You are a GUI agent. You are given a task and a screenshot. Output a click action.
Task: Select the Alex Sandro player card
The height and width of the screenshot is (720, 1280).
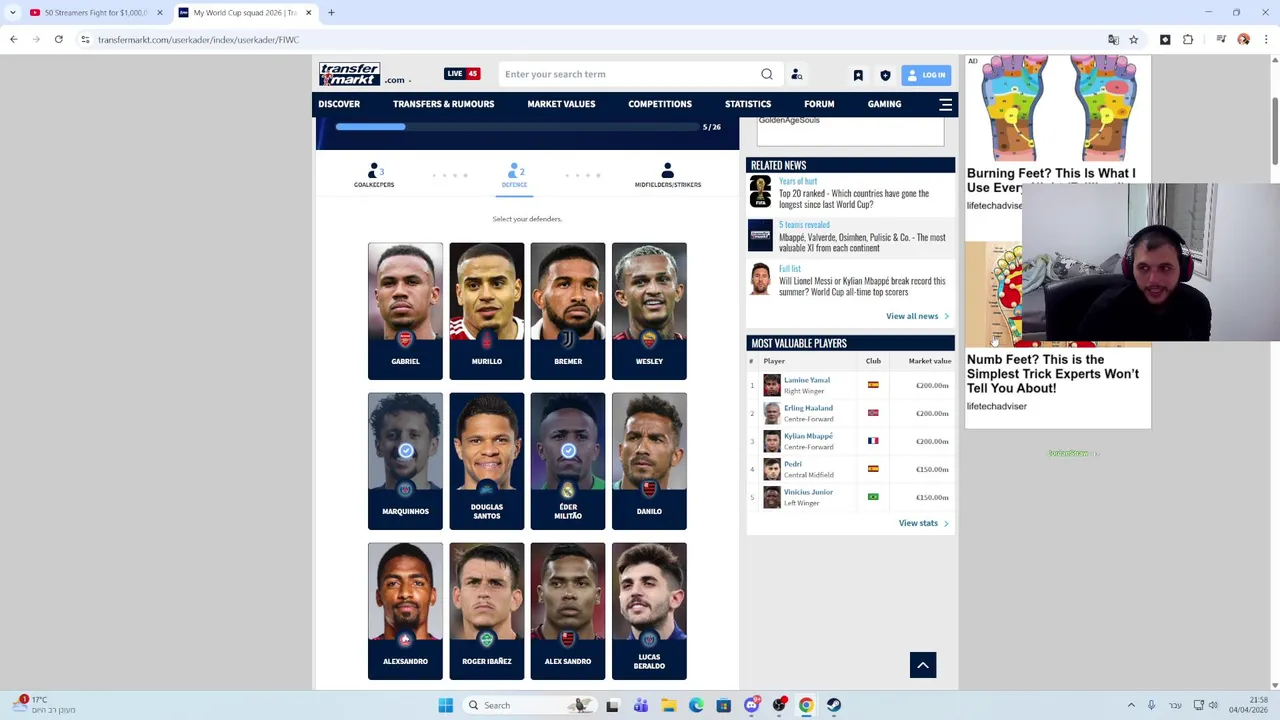[568, 611]
